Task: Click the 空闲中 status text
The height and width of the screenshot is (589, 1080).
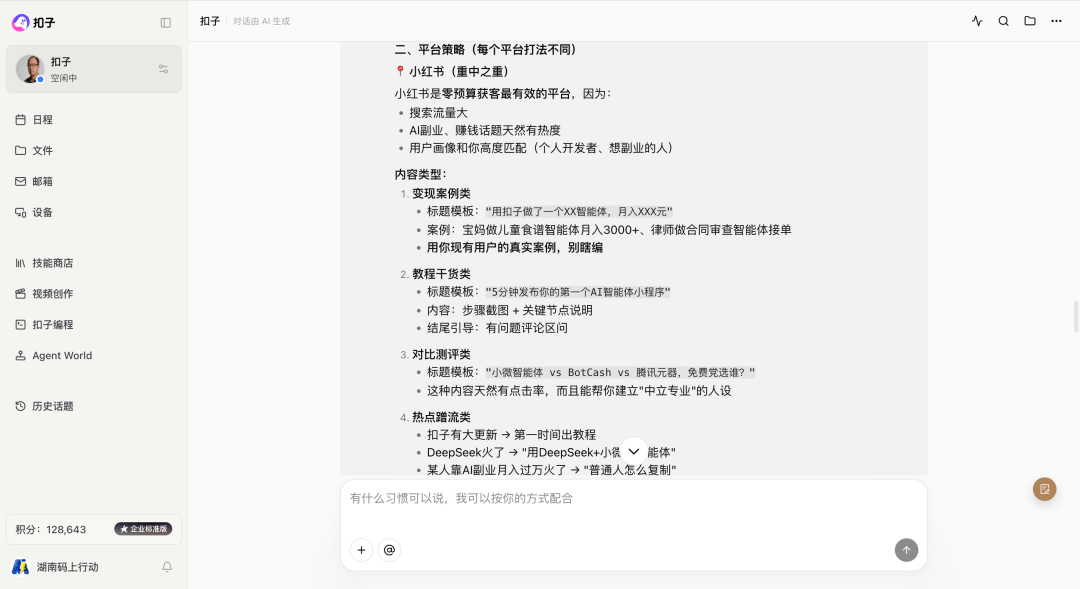Action: [63, 79]
